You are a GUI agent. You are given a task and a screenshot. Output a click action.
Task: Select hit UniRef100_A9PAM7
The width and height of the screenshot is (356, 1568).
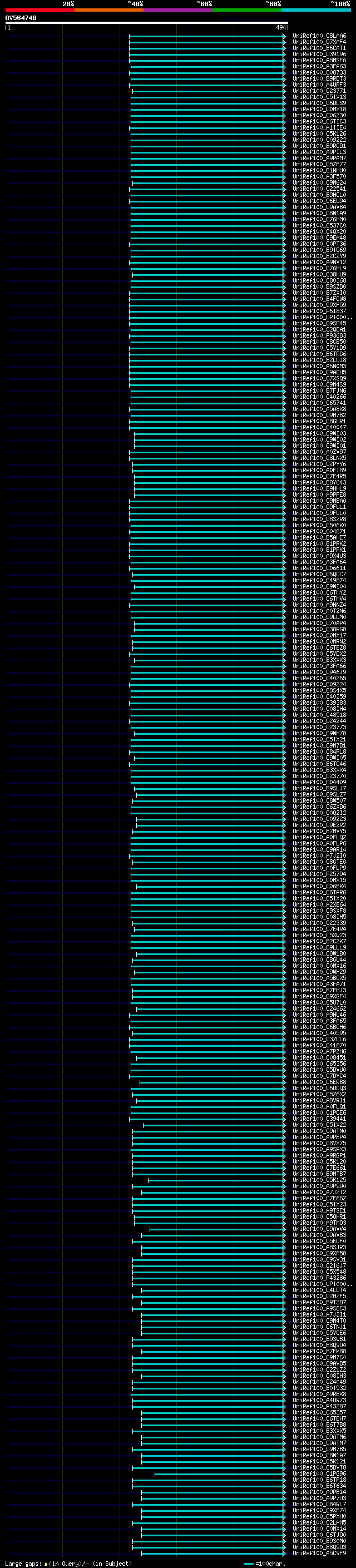319,159
